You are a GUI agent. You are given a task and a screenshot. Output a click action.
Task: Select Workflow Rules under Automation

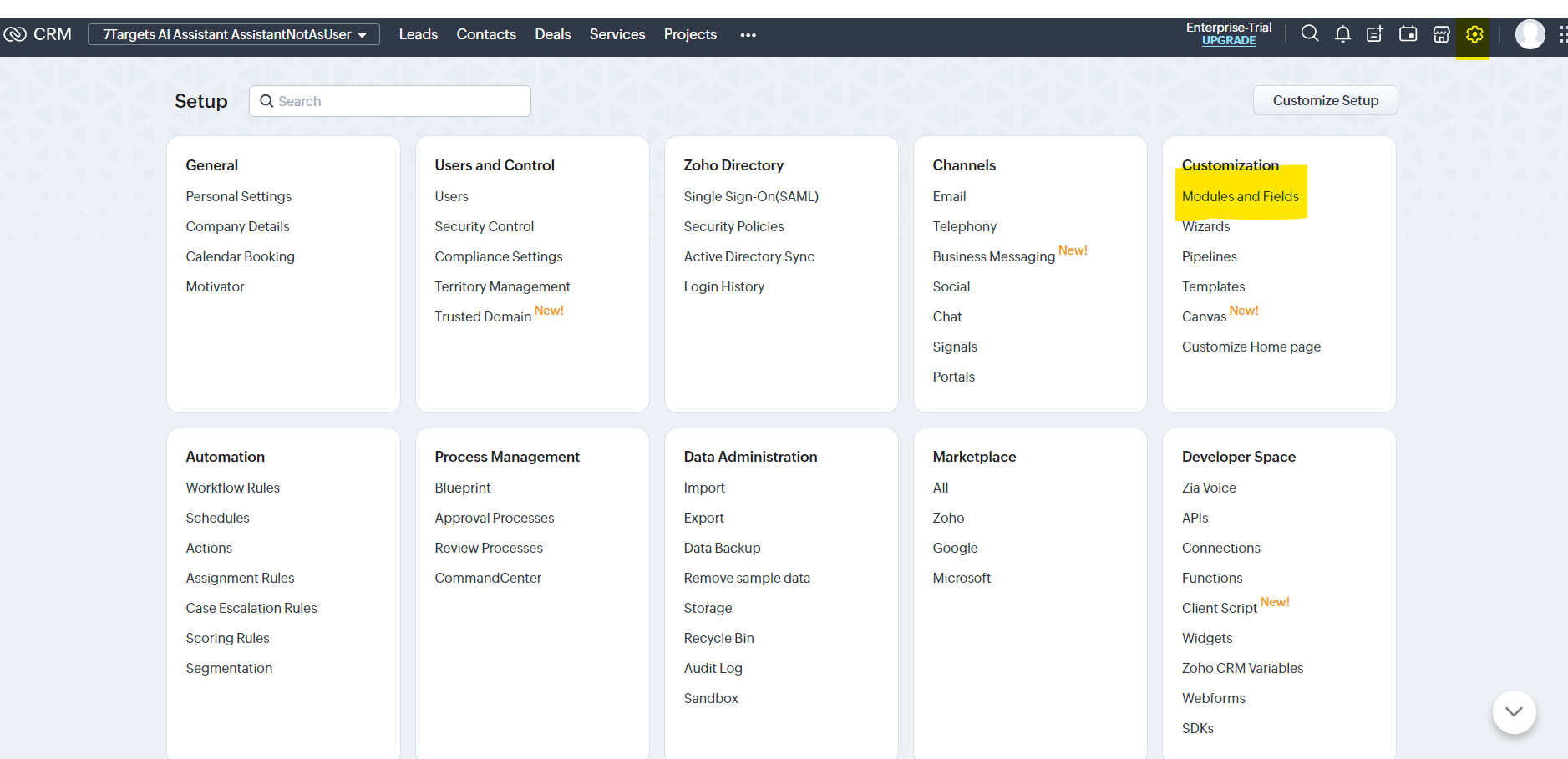click(x=232, y=488)
